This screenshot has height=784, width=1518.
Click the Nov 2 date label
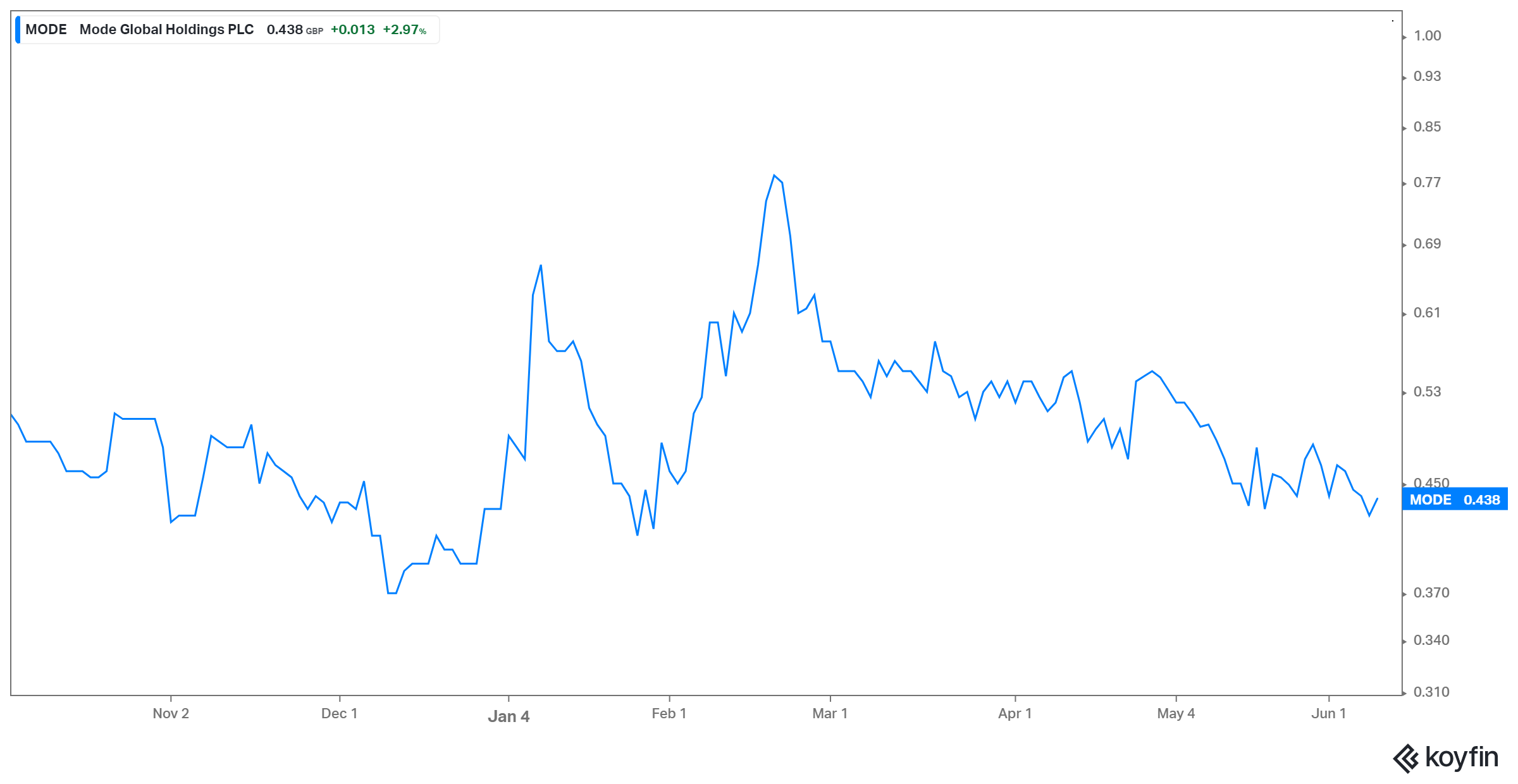pyautogui.click(x=171, y=713)
